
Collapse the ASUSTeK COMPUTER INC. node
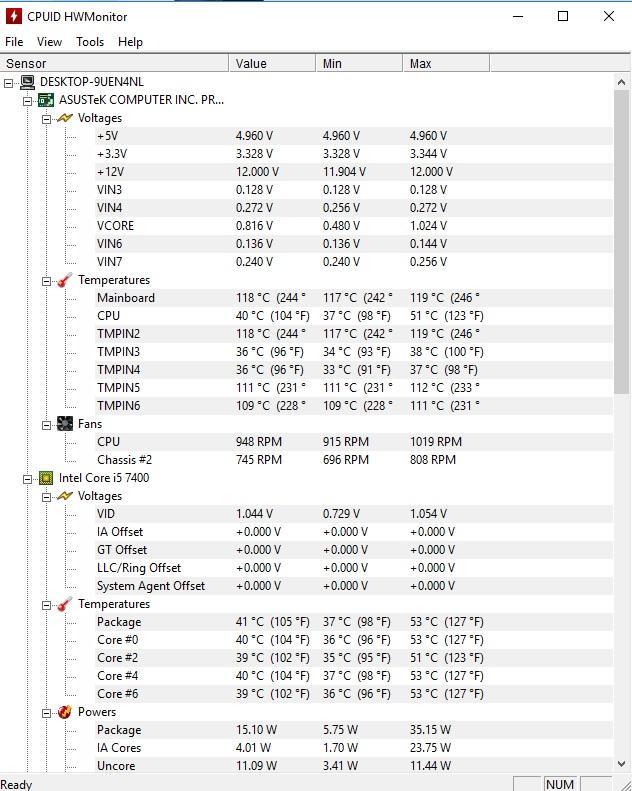click(x=27, y=101)
